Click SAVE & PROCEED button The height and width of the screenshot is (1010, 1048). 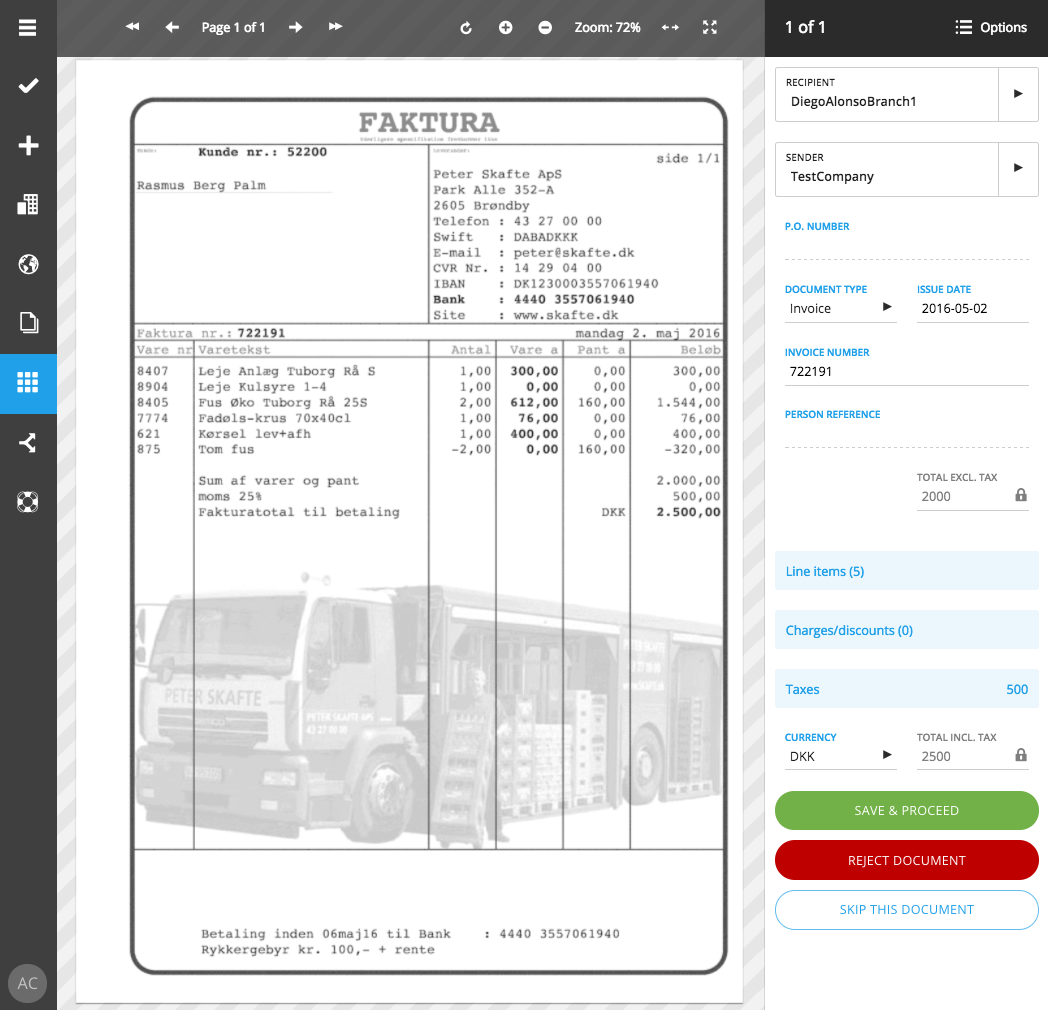pyautogui.click(x=906, y=810)
